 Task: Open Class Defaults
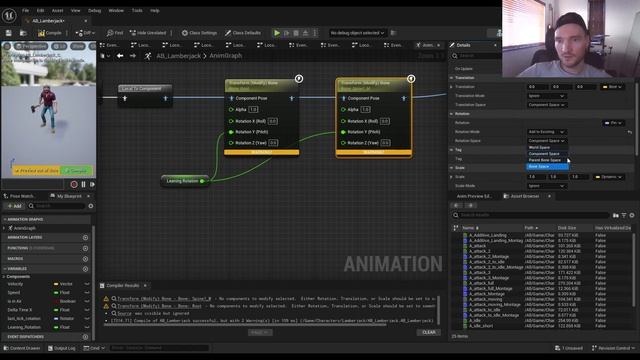point(243,33)
